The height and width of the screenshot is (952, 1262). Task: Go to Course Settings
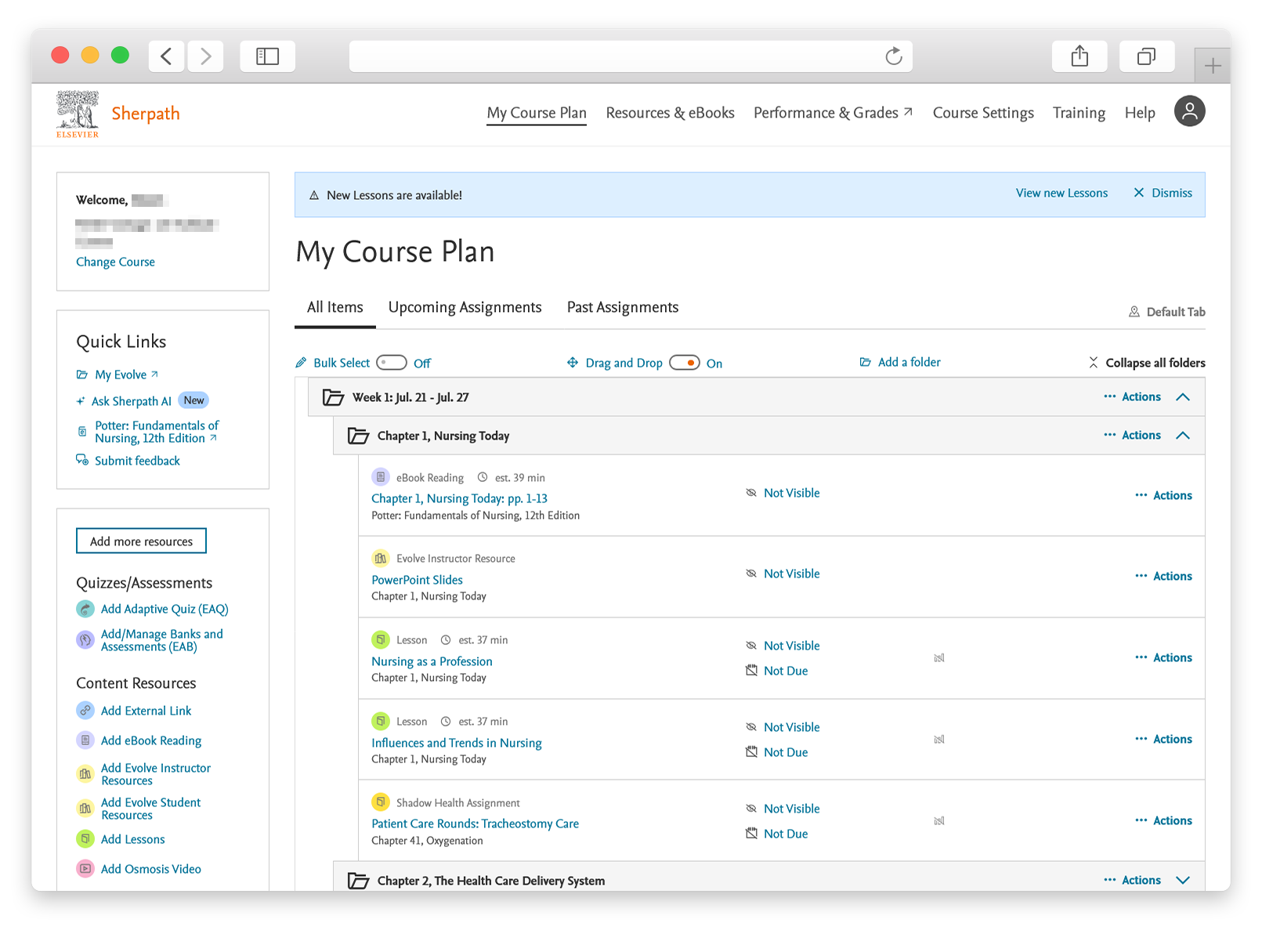click(x=983, y=113)
